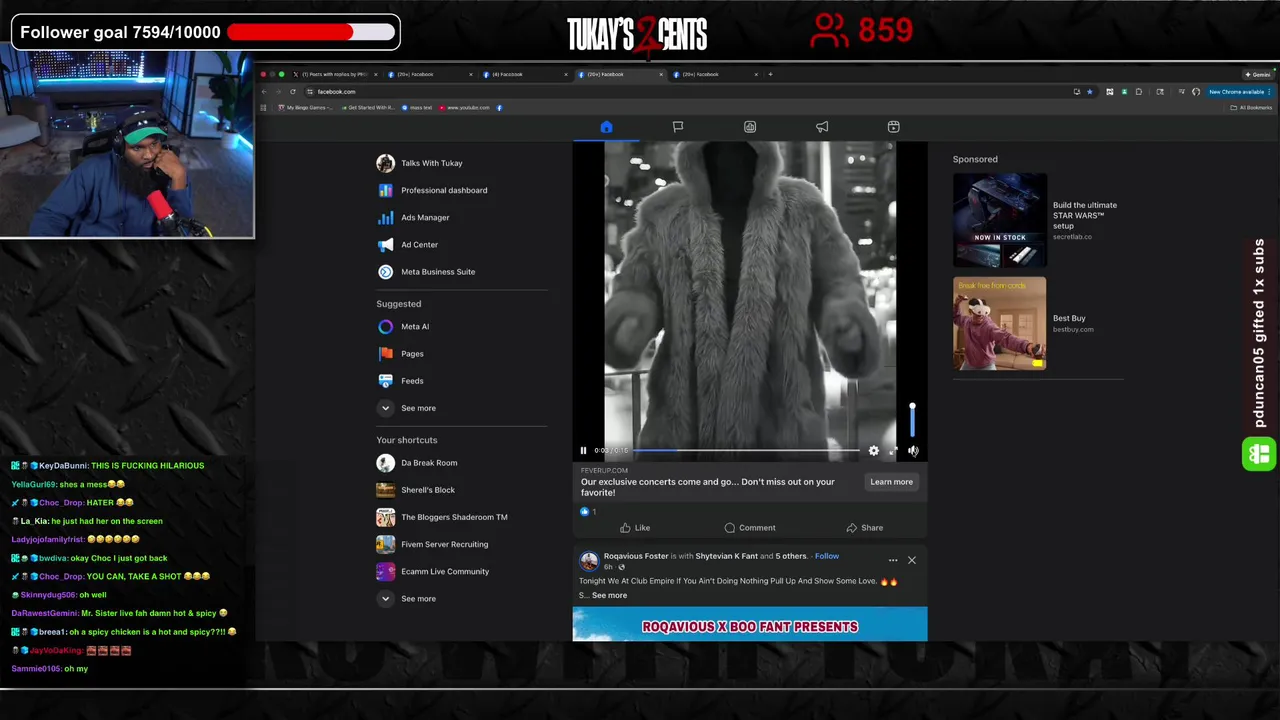Go back in browser history
The width and height of the screenshot is (1280, 720).
pos(265,91)
